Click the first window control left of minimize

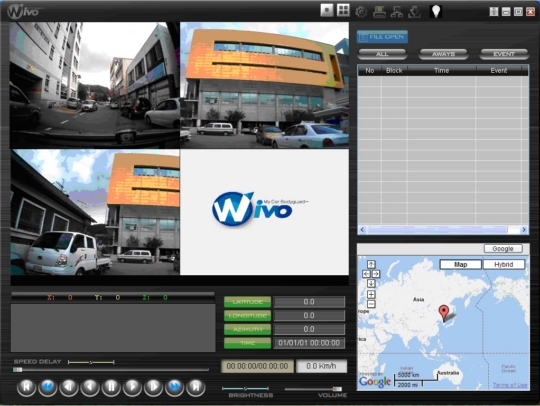(x=494, y=12)
